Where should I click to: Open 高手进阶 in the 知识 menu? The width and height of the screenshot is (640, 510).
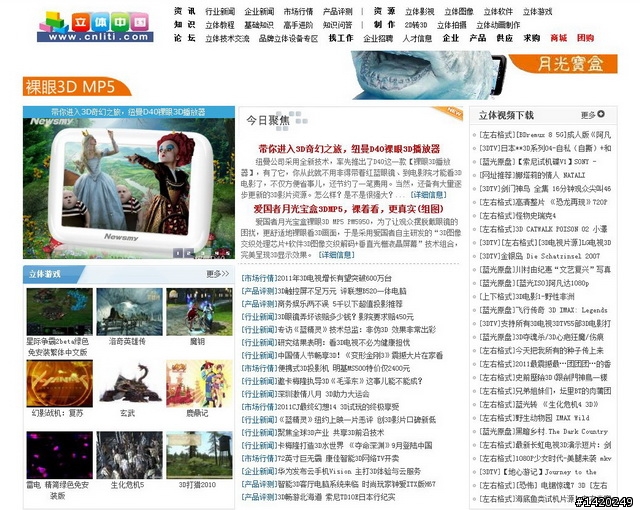pyautogui.click(x=298, y=25)
